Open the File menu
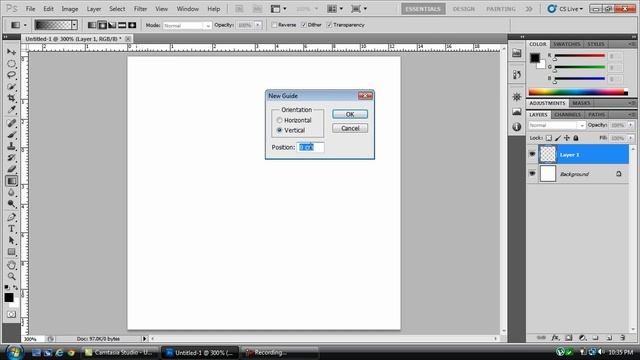 point(30,9)
